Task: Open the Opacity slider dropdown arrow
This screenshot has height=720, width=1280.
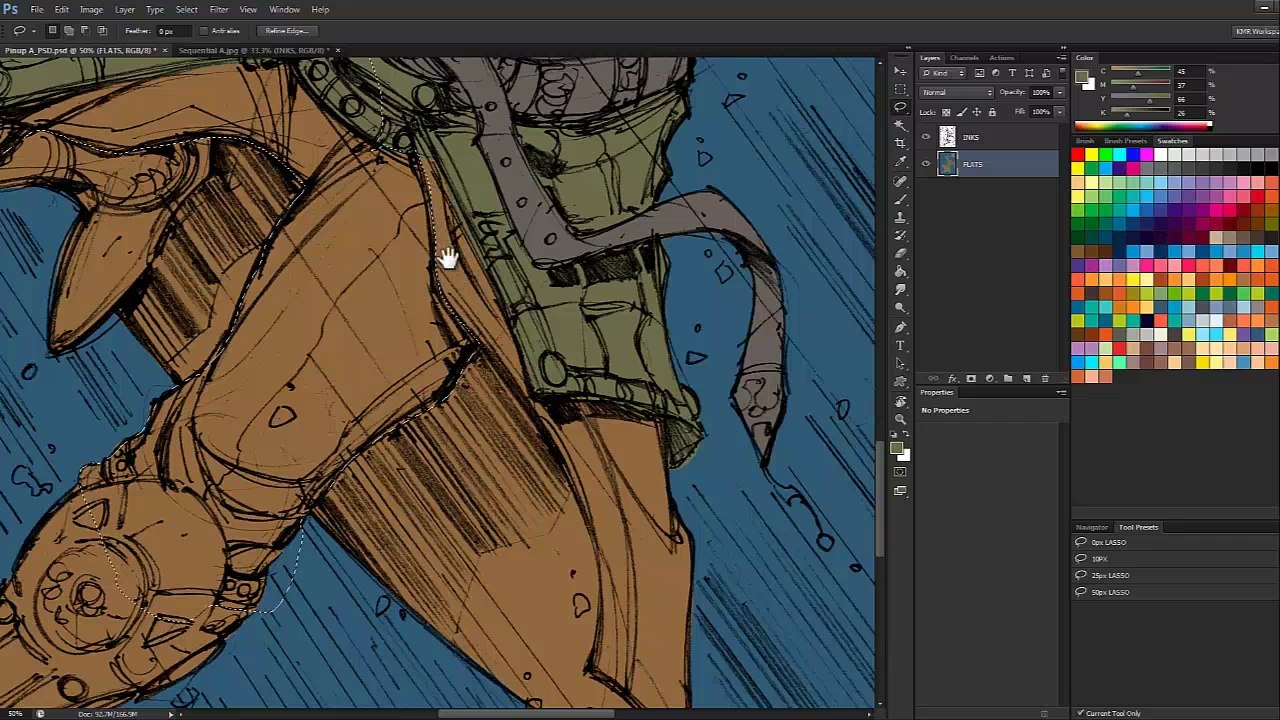Action: [1059, 93]
